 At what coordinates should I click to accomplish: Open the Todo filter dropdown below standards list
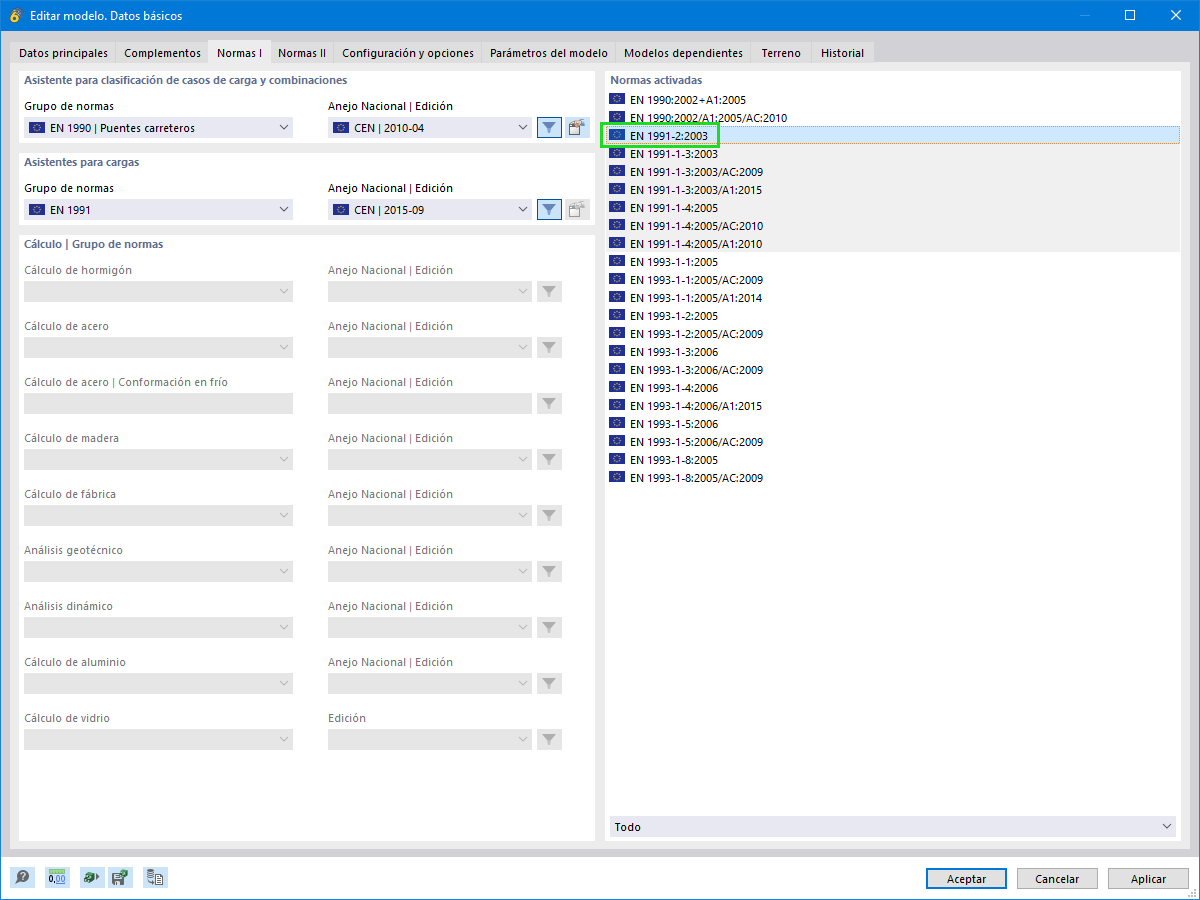(x=893, y=827)
